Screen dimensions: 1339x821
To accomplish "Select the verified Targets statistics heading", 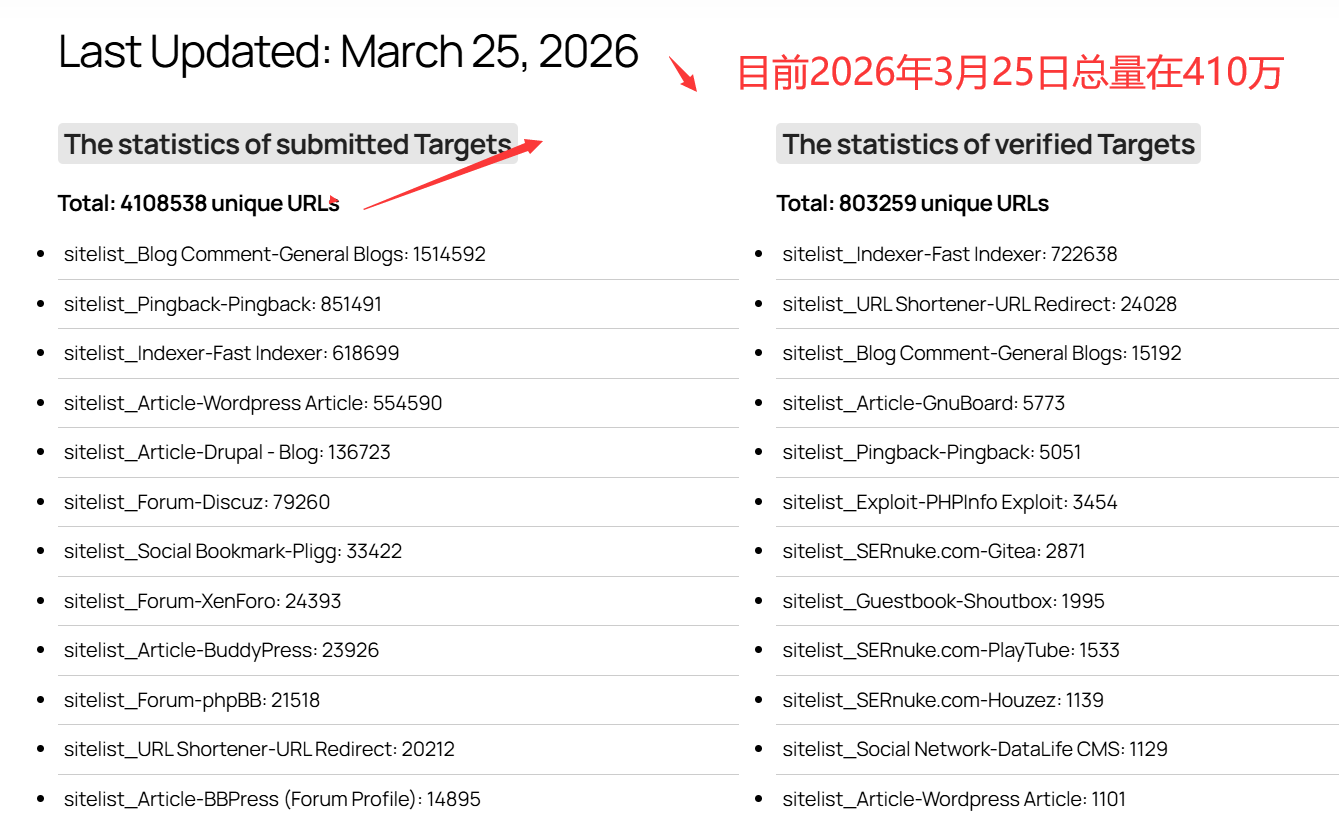I will coord(988,144).
